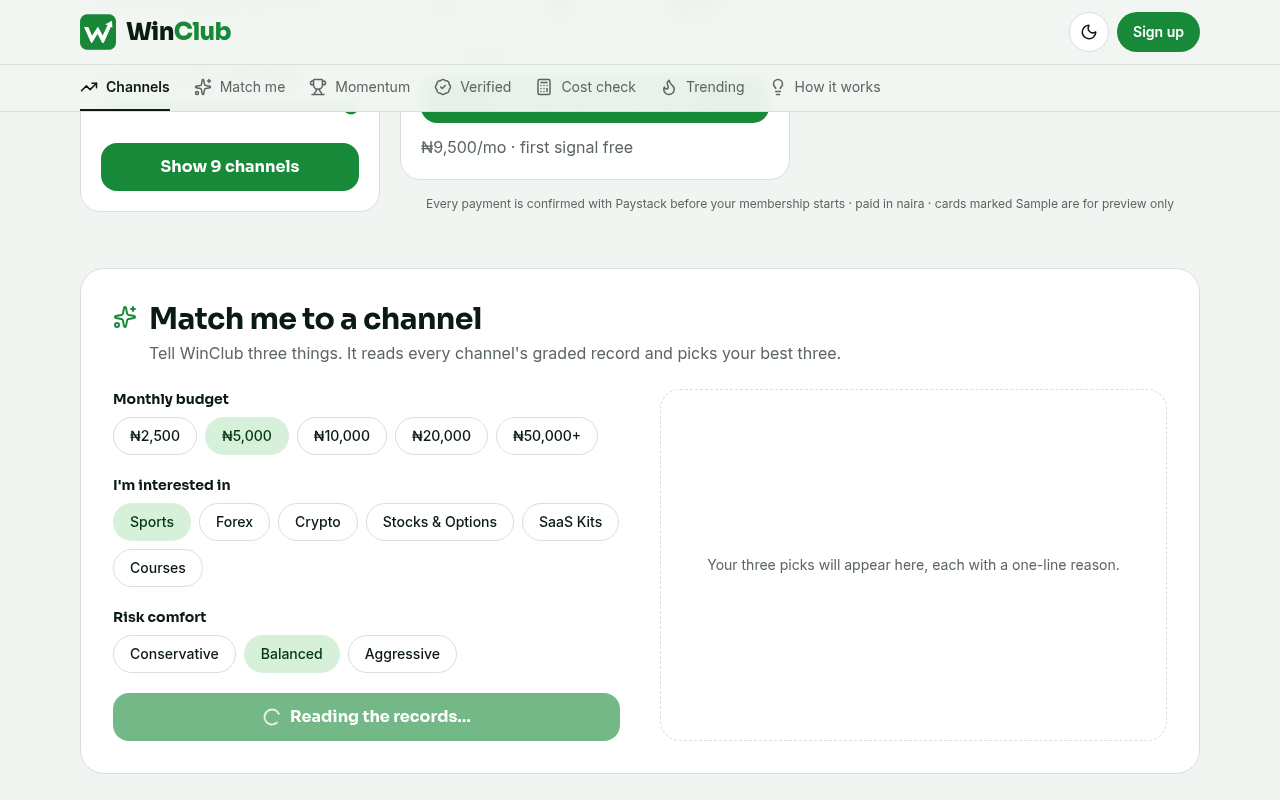Click the Cost check calculator icon
Screen dimensions: 1280x800
coord(544,87)
